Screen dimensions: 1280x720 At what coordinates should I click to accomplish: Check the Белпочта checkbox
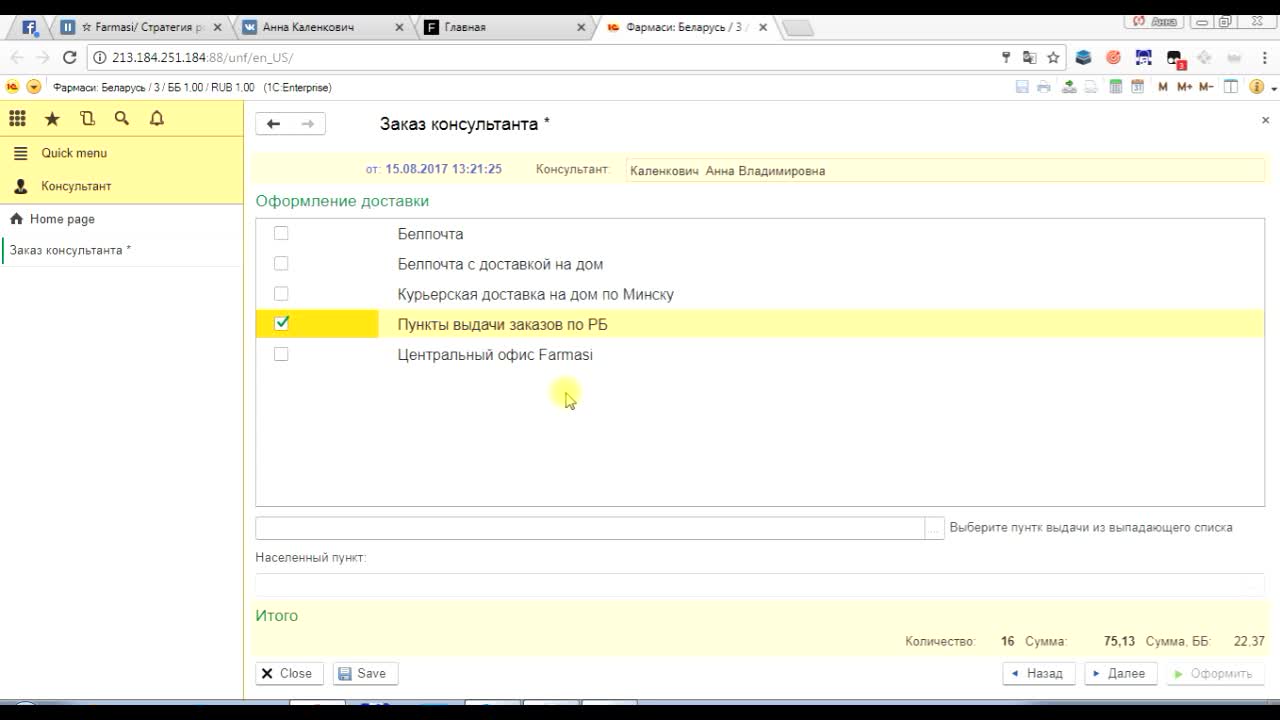[x=281, y=233]
